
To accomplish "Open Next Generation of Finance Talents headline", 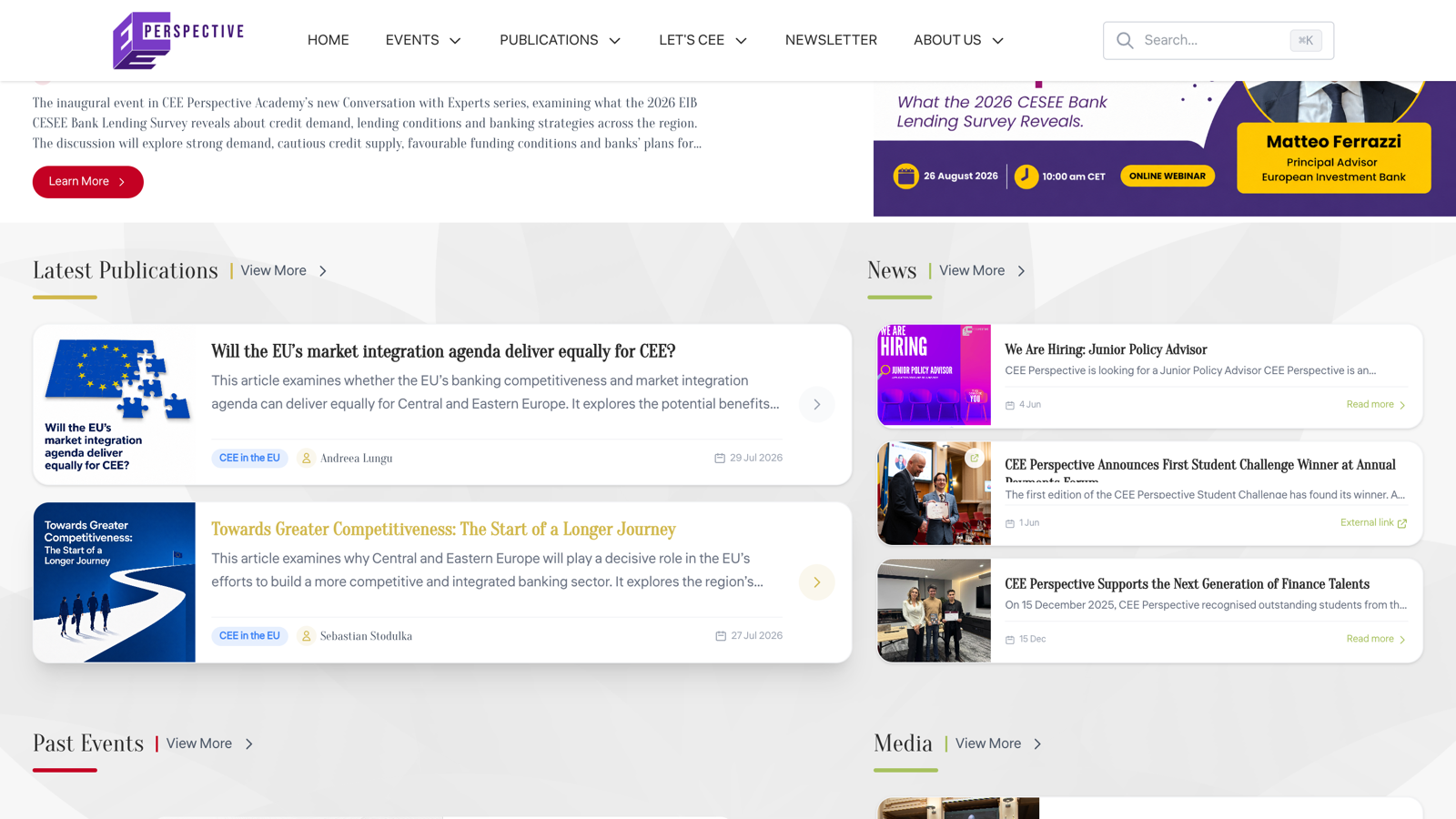I will pyautogui.click(x=1187, y=584).
